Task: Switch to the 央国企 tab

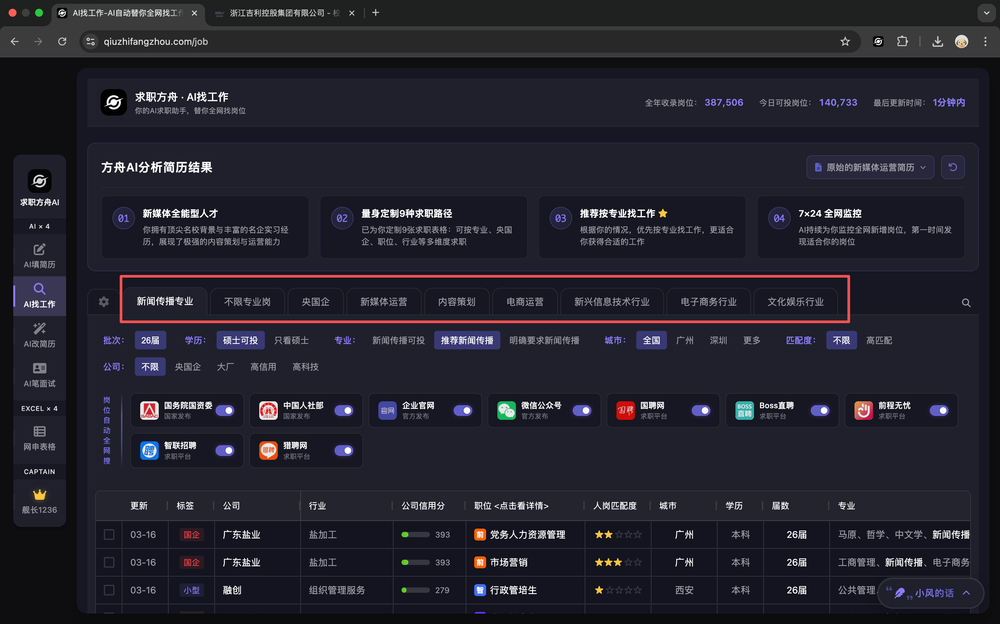Action: click(x=316, y=301)
